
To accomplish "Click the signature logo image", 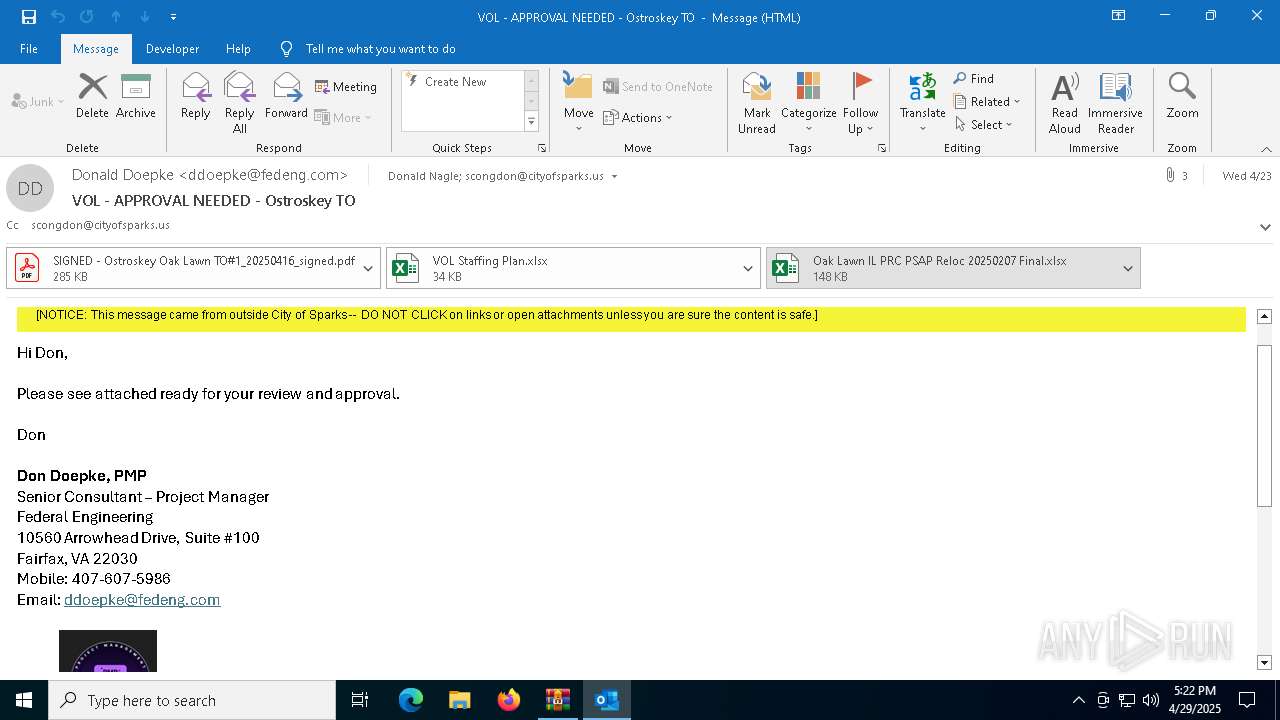I will (108, 651).
